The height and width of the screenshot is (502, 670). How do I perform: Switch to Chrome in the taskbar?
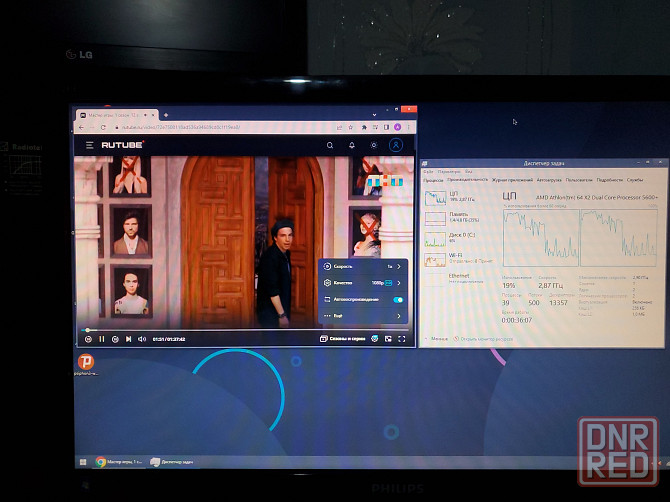click(119, 462)
